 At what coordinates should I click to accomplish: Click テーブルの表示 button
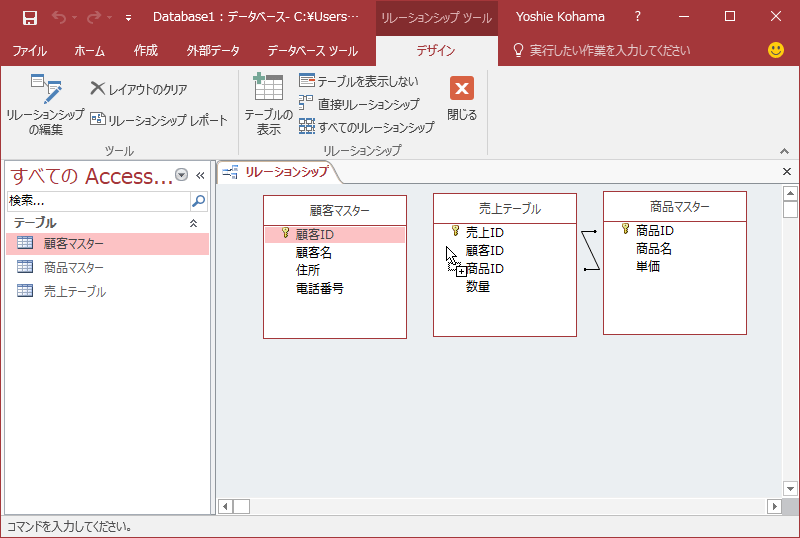(268, 105)
